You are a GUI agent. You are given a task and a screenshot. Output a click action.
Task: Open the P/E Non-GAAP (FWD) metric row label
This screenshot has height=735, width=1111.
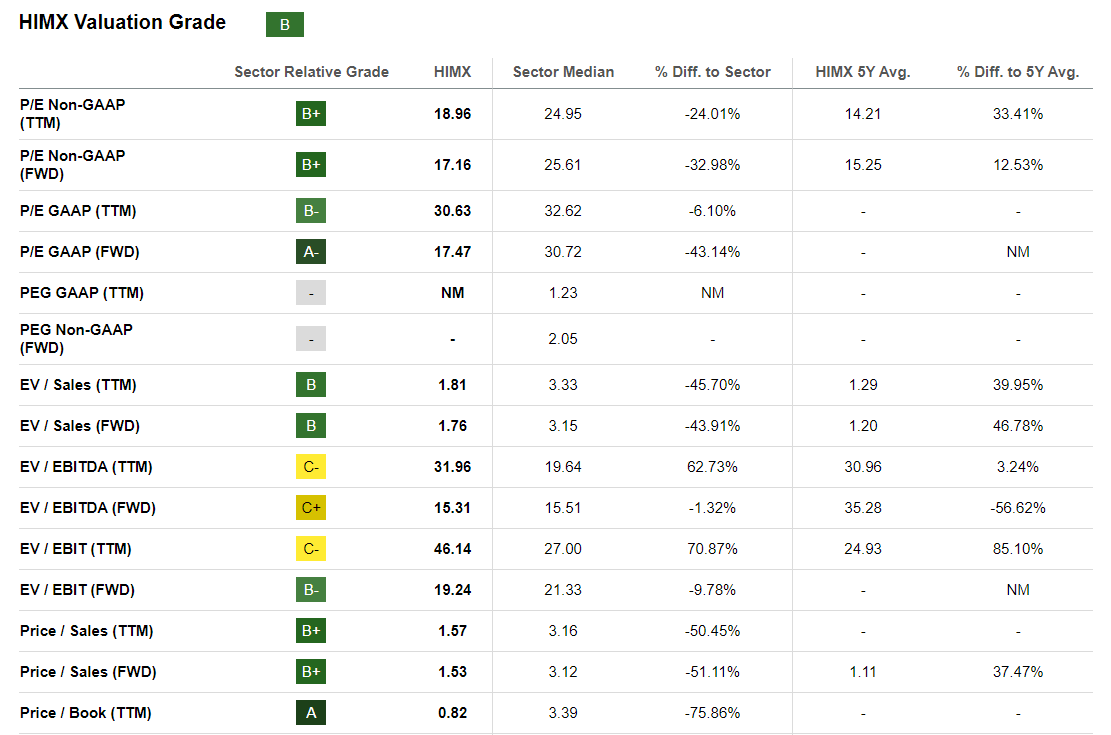73,165
